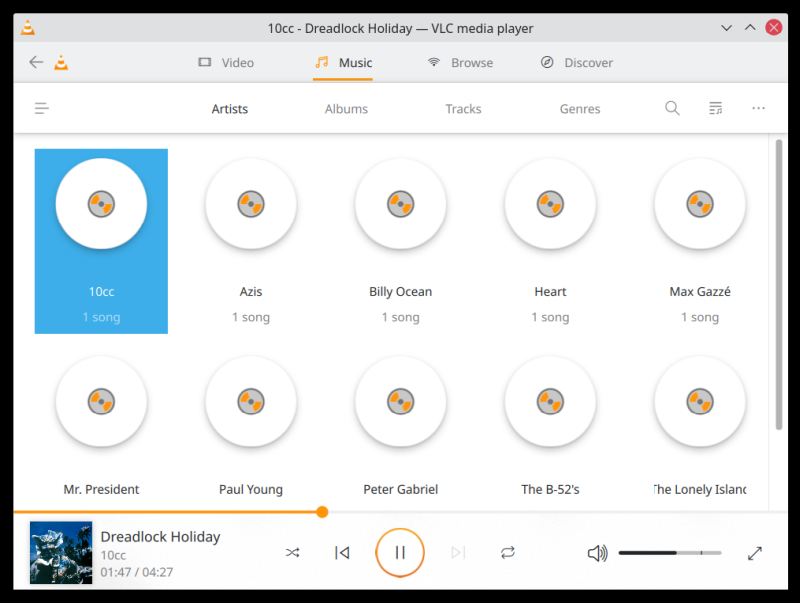Viewport: 800px width, 603px height.
Task: Switch to the Video tab
Action: [226, 62]
